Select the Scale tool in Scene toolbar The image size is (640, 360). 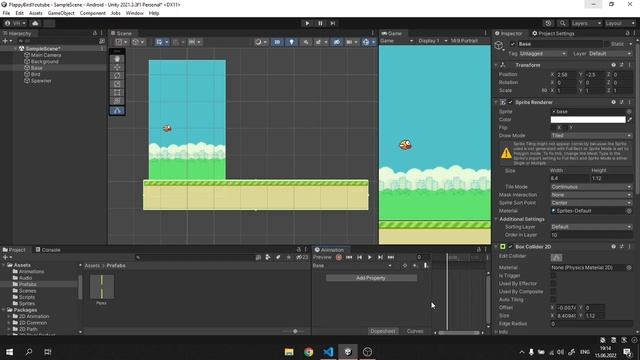click(x=117, y=84)
